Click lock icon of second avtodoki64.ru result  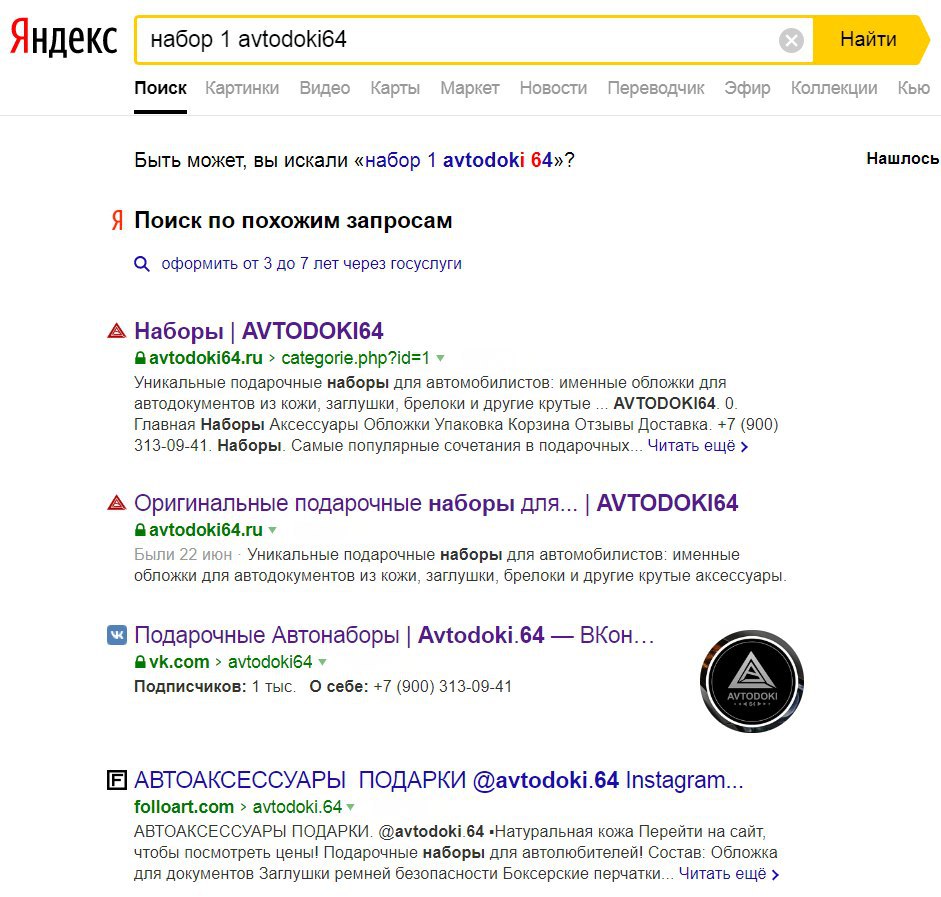pyautogui.click(x=140, y=530)
